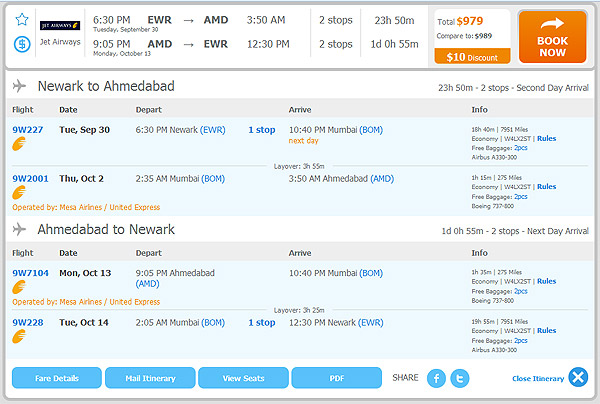
Task: Click the Jet Airways logo in header
Action: click(x=60, y=25)
